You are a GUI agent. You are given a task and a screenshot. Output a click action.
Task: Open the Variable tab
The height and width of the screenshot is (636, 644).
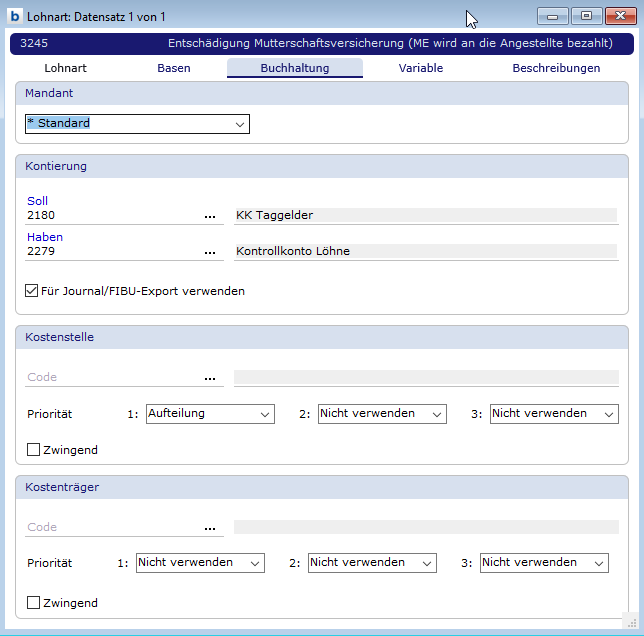tap(420, 68)
